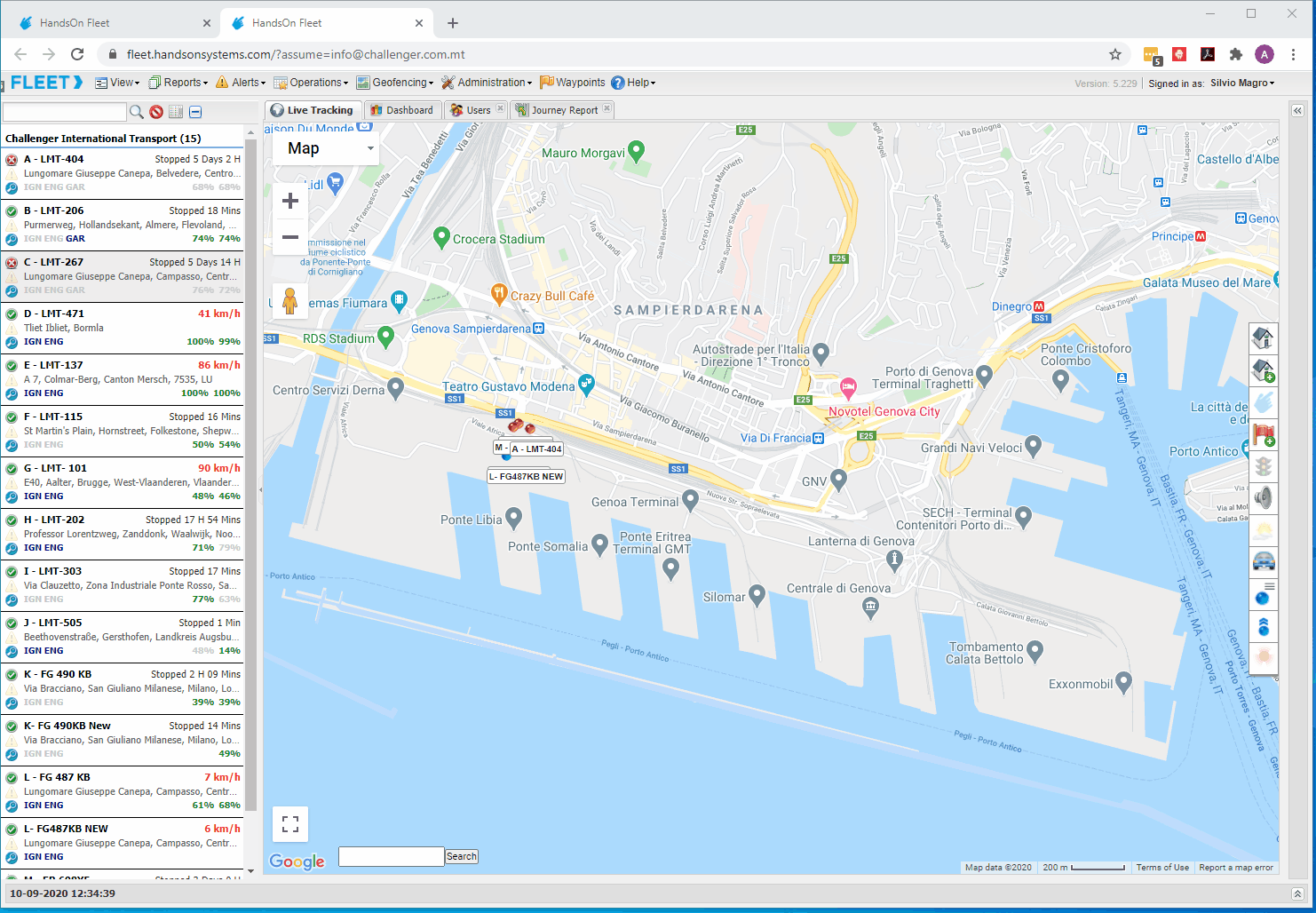Select vehicle J - LMT-505 in list
Screen dimensions: 1316x913
tap(123, 637)
